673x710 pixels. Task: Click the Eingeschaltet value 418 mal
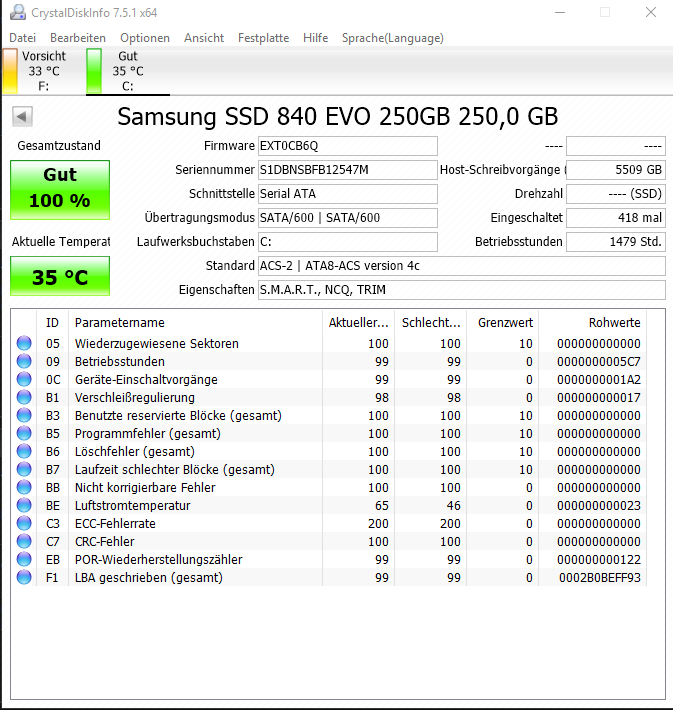[x=616, y=218]
